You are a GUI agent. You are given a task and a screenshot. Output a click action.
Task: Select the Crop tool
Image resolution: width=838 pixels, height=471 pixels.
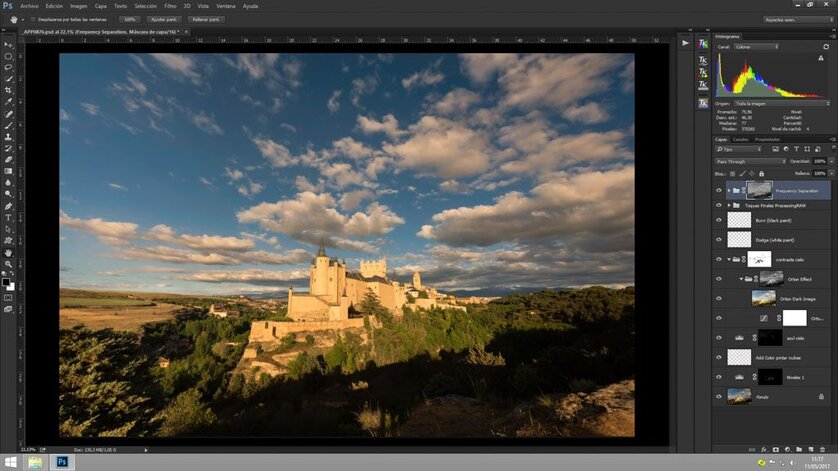coord(8,90)
